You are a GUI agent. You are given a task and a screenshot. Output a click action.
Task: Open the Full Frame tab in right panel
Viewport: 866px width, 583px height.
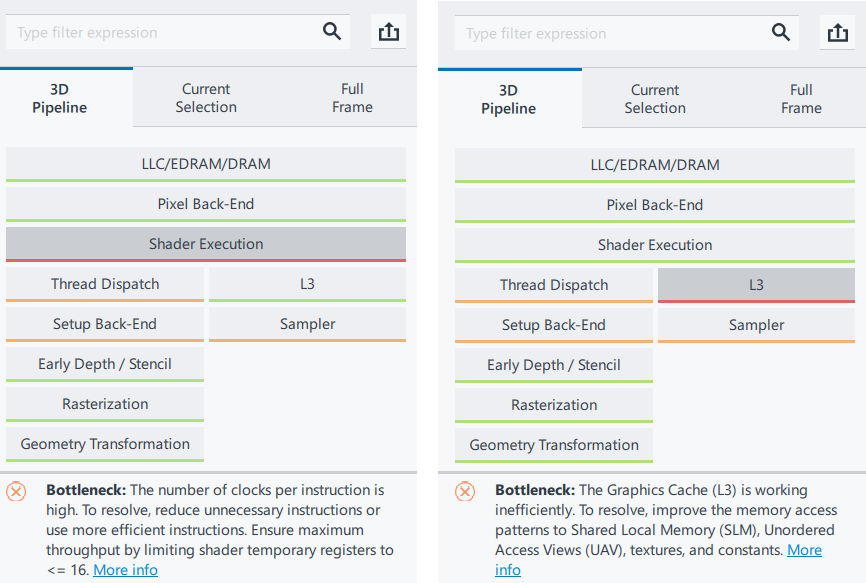coord(801,99)
